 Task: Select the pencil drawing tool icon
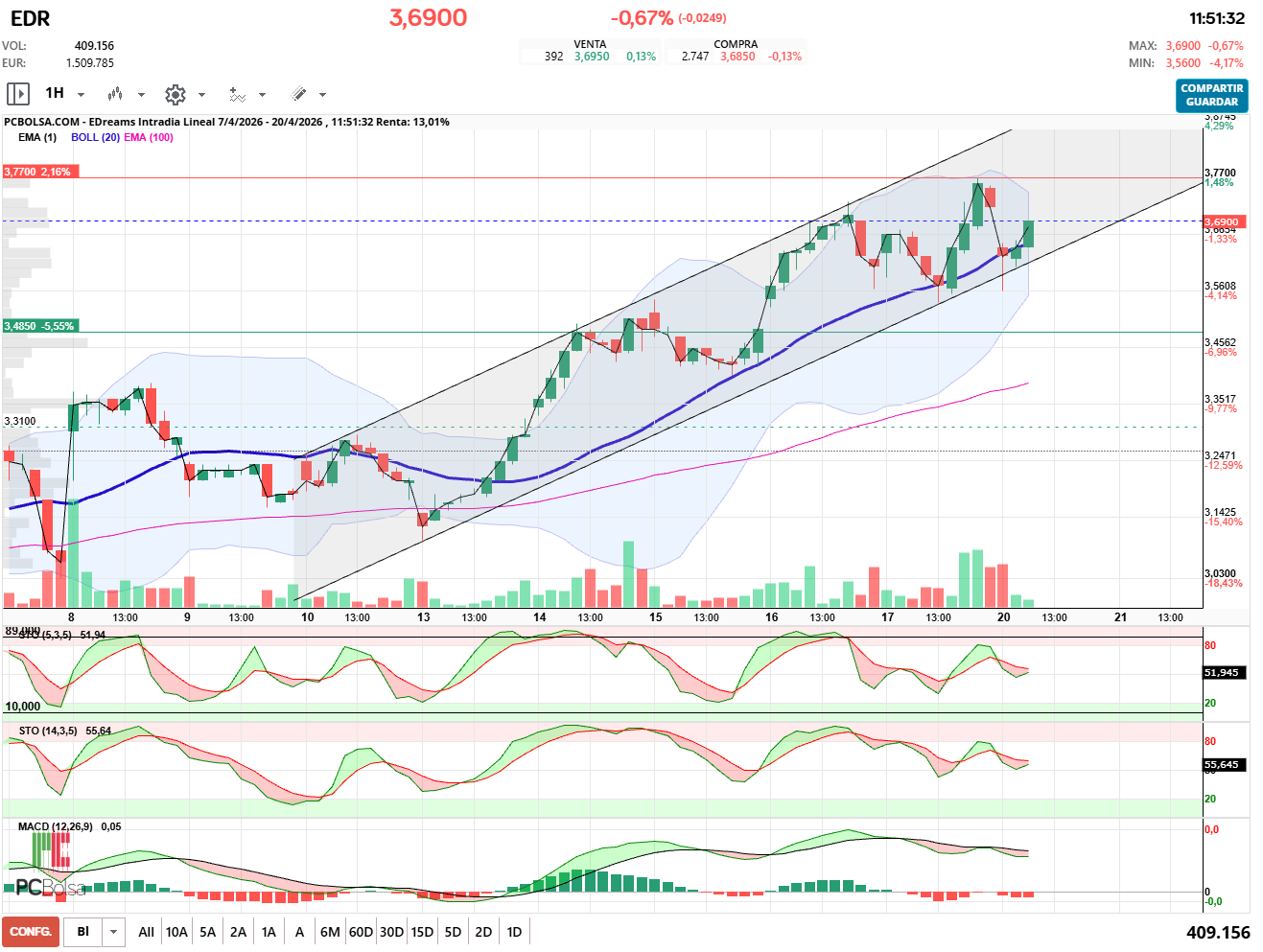point(298,94)
